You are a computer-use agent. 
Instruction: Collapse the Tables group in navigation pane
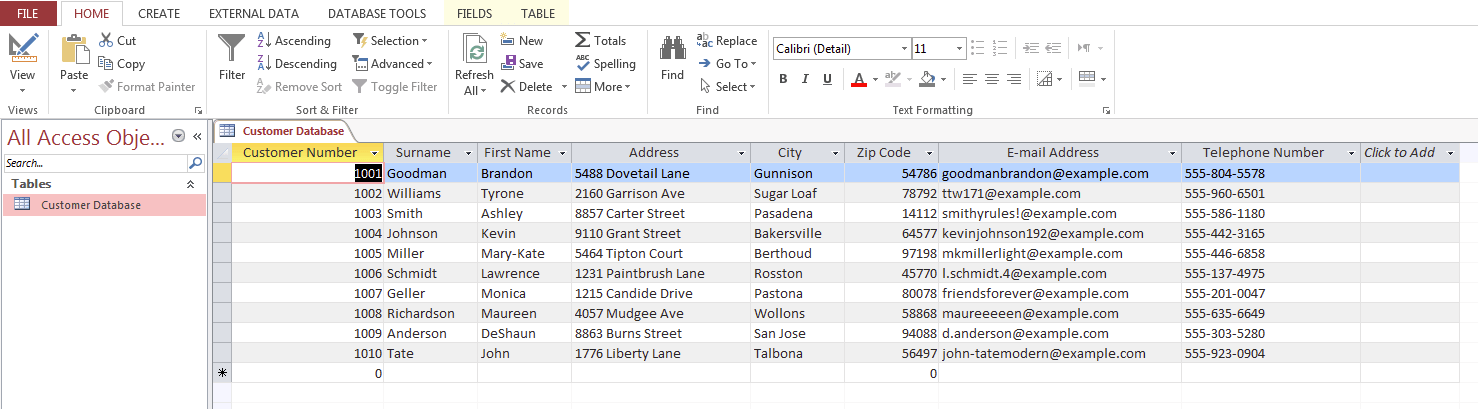[x=190, y=184]
